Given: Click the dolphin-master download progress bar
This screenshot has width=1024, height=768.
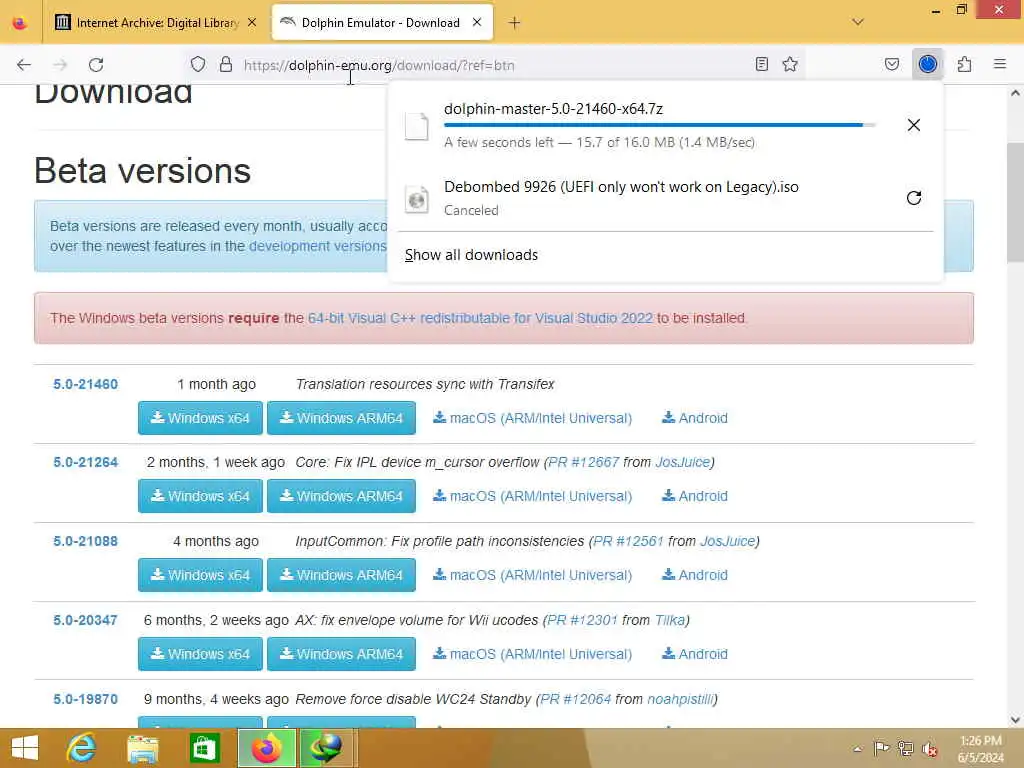Looking at the screenshot, I should (660, 125).
